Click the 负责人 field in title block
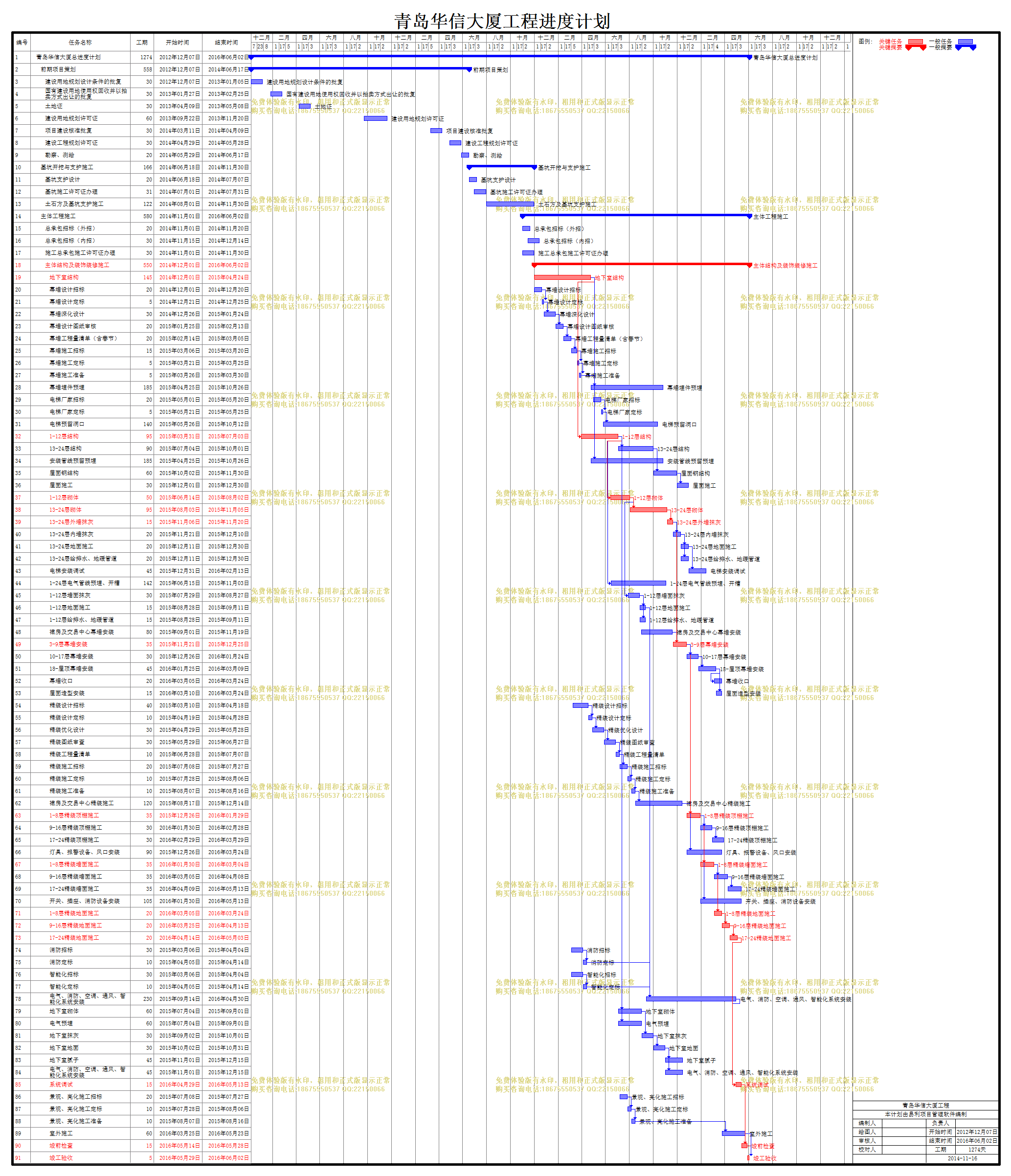Image resolution: width=1011 pixels, height=1176 pixels. [940, 1123]
